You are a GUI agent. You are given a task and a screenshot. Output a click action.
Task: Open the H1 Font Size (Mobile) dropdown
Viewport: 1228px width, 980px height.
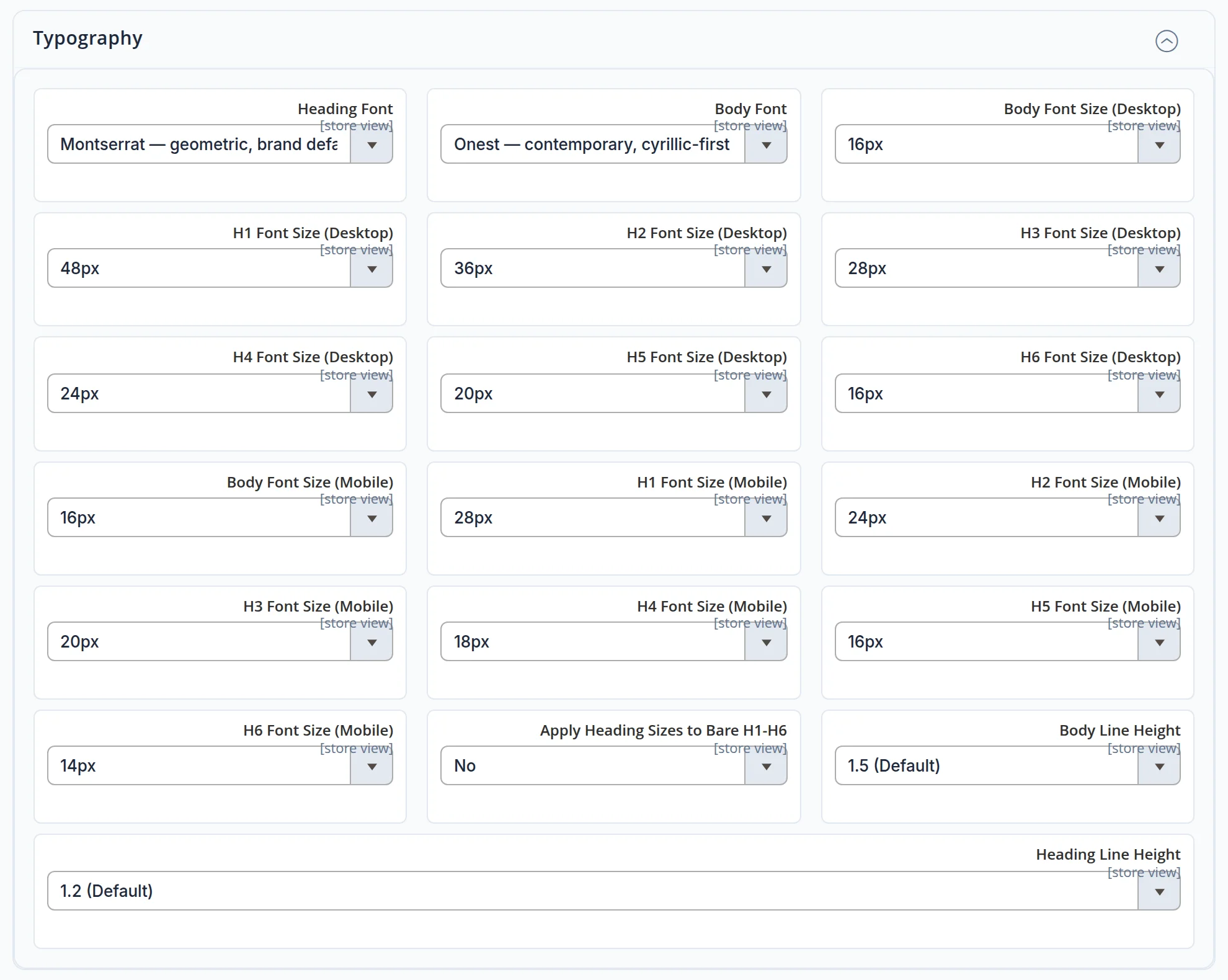[x=614, y=517]
